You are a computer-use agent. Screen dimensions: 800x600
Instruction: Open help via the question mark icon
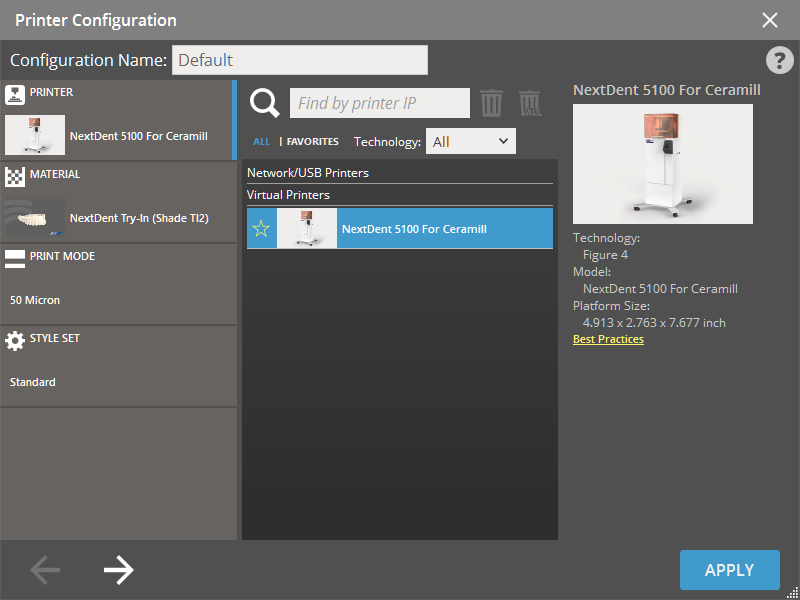(x=779, y=60)
